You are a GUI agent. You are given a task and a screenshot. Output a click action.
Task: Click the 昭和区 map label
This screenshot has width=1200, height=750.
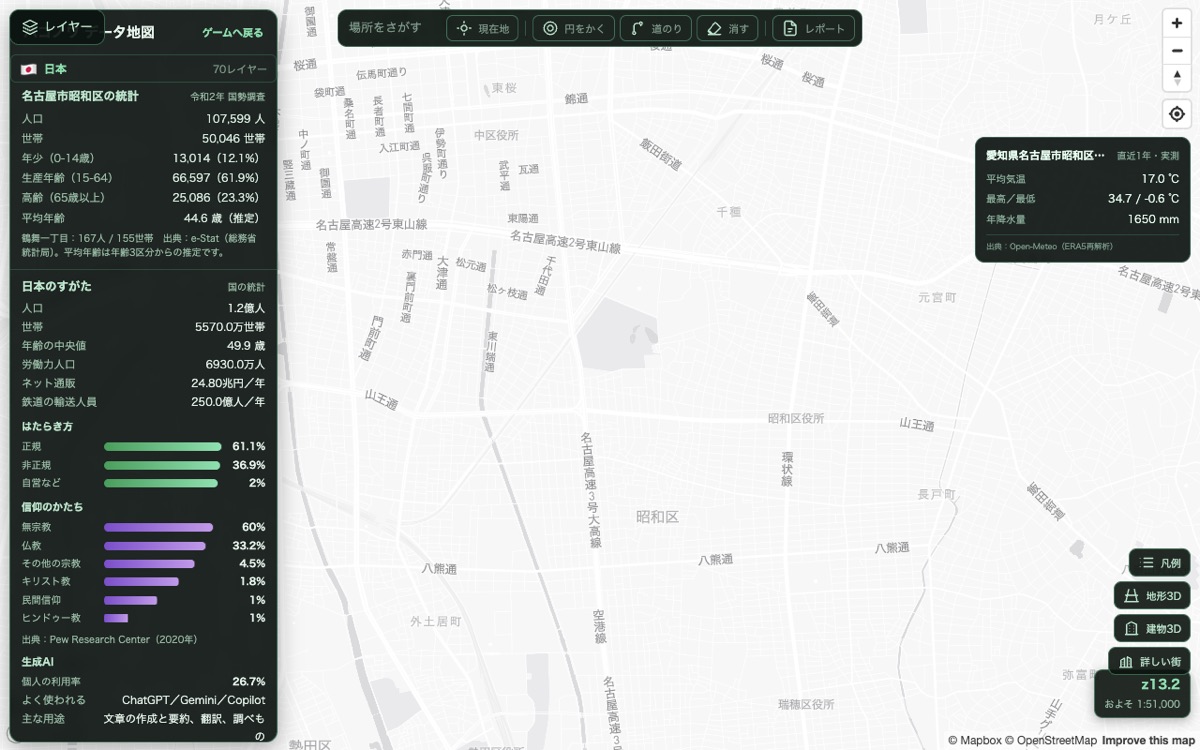pos(657,517)
